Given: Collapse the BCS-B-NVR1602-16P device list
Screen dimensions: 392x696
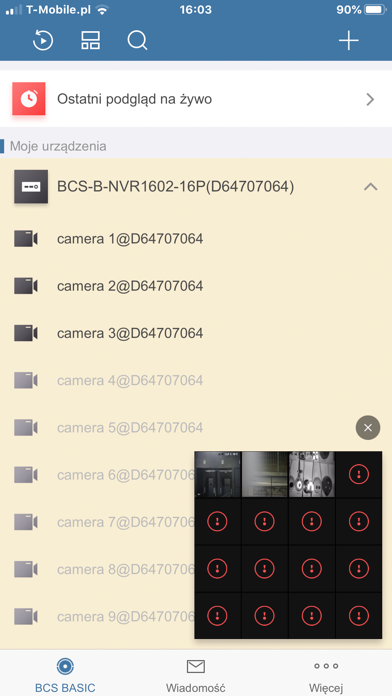Looking at the screenshot, I should [370, 187].
